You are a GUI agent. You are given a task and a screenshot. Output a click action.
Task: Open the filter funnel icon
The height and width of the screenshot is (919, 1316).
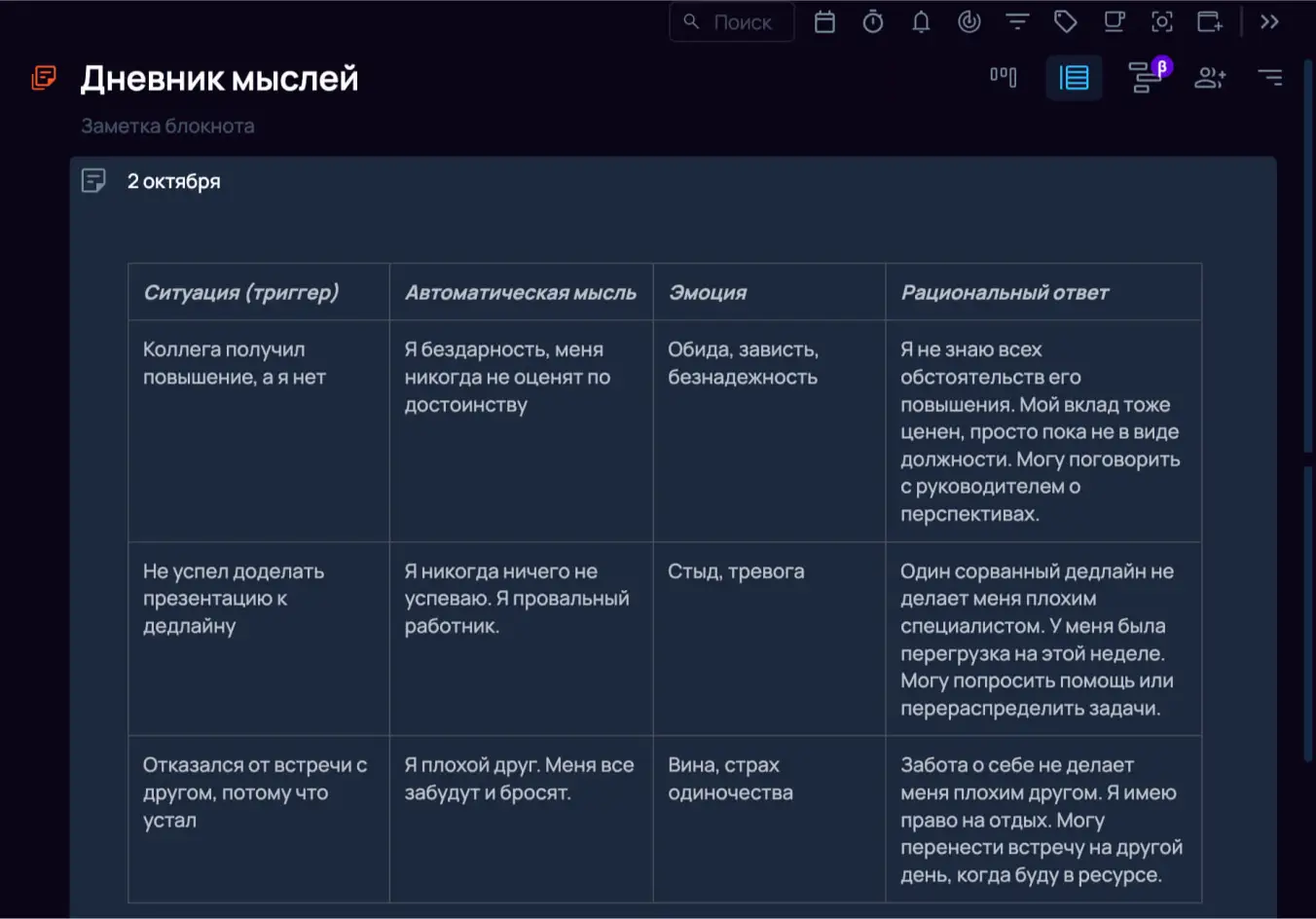pyautogui.click(x=1017, y=22)
